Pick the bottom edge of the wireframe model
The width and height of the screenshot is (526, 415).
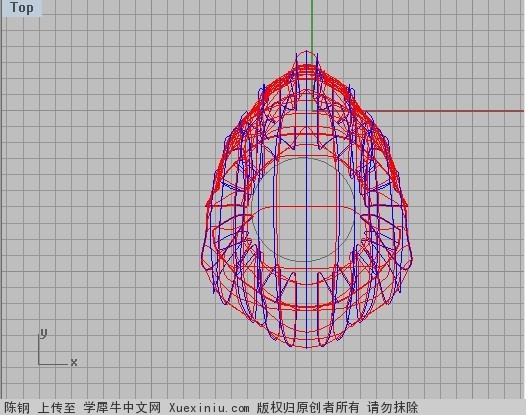click(306, 346)
